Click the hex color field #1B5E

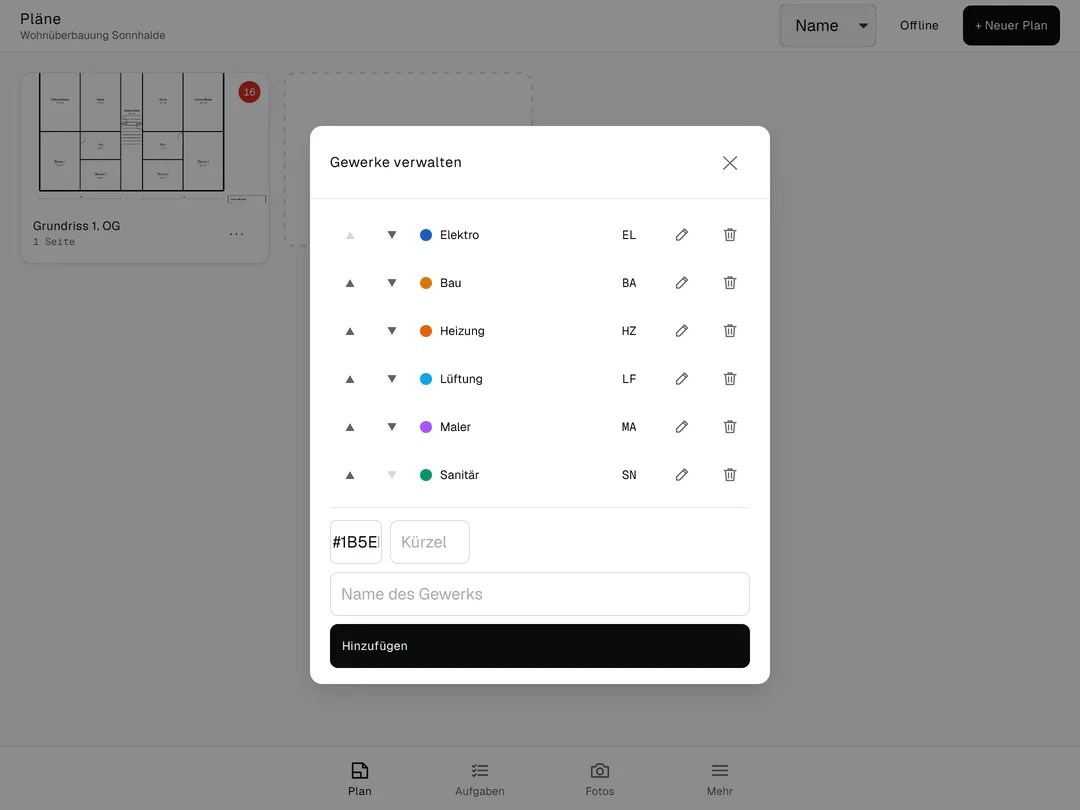pyautogui.click(x=355, y=542)
